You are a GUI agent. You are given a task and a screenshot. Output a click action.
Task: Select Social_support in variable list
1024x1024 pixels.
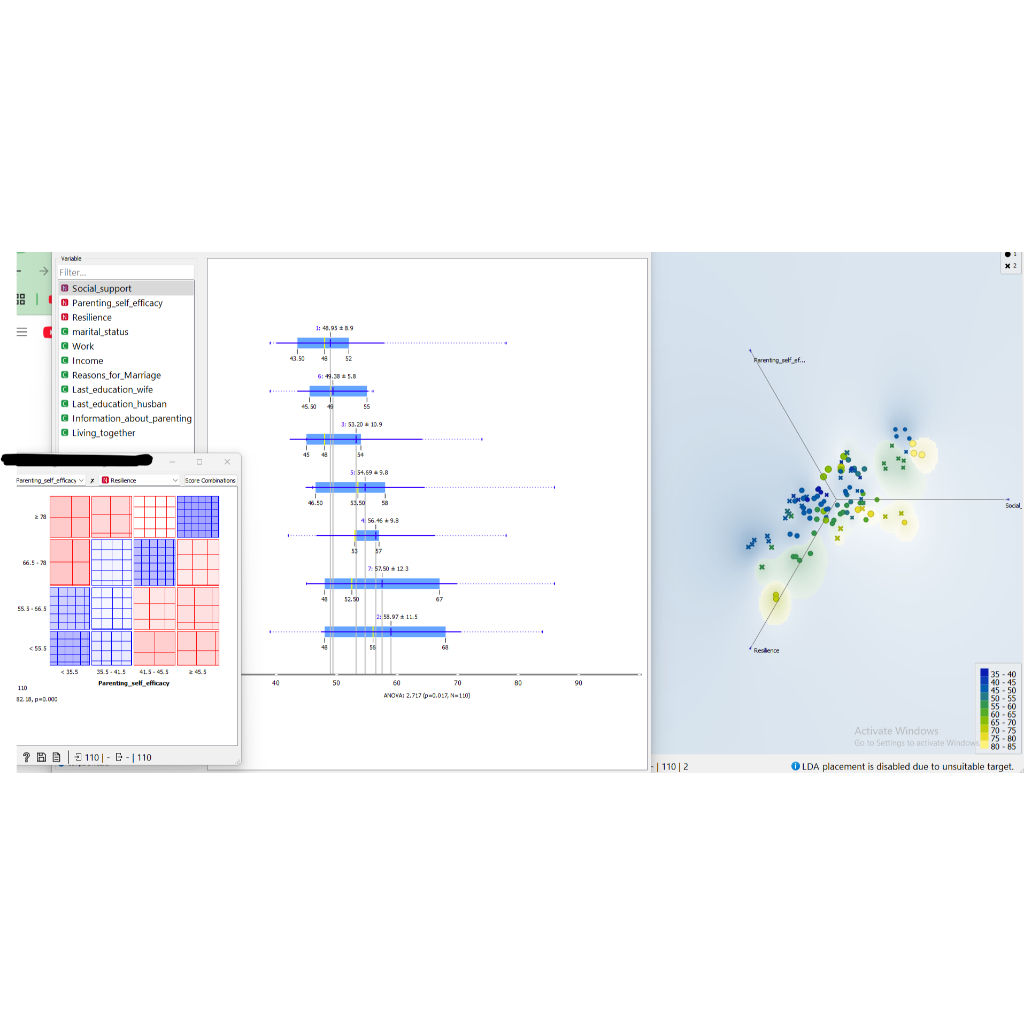point(126,288)
